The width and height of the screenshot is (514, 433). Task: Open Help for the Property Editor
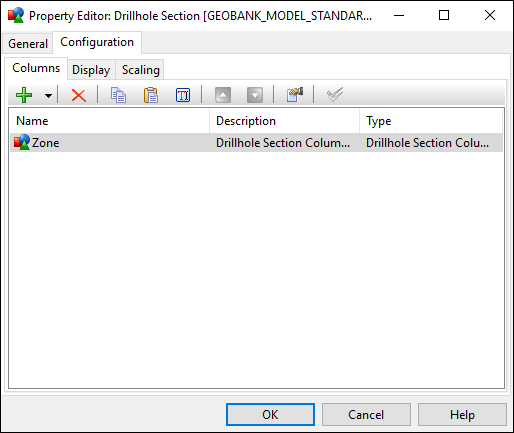(x=462, y=415)
